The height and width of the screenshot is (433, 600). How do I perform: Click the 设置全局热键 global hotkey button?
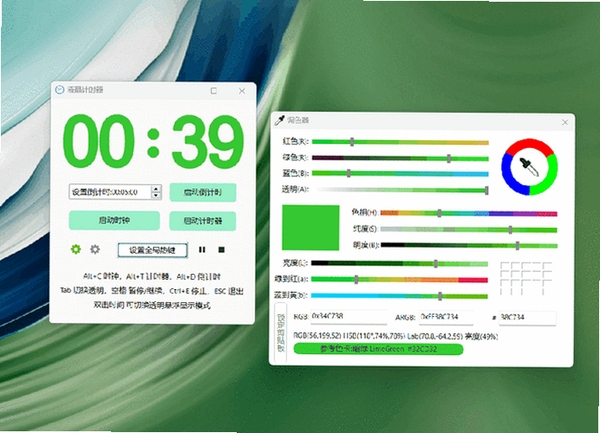(152, 250)
